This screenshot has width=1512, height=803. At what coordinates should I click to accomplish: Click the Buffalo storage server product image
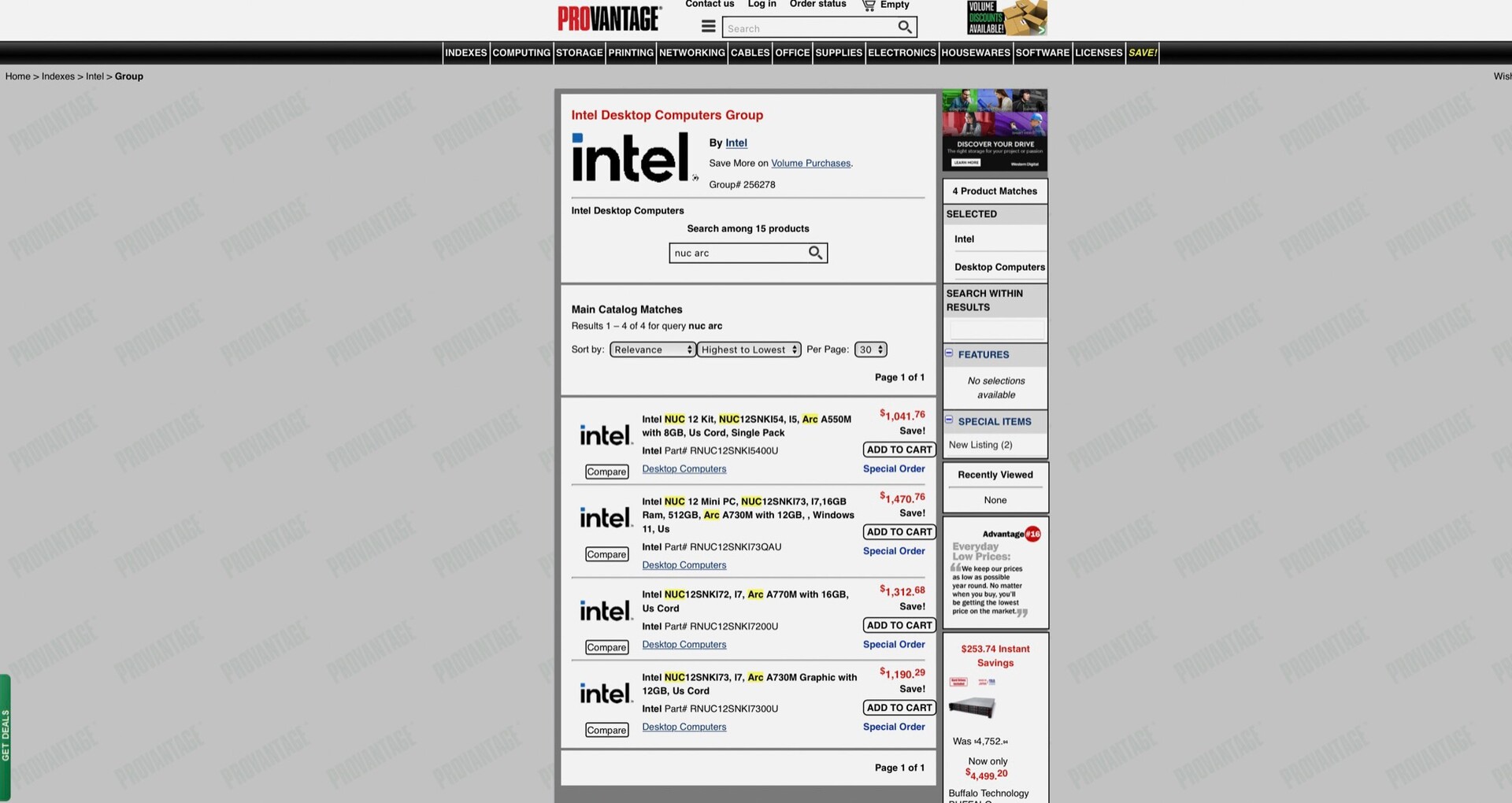tap(973, 706)
